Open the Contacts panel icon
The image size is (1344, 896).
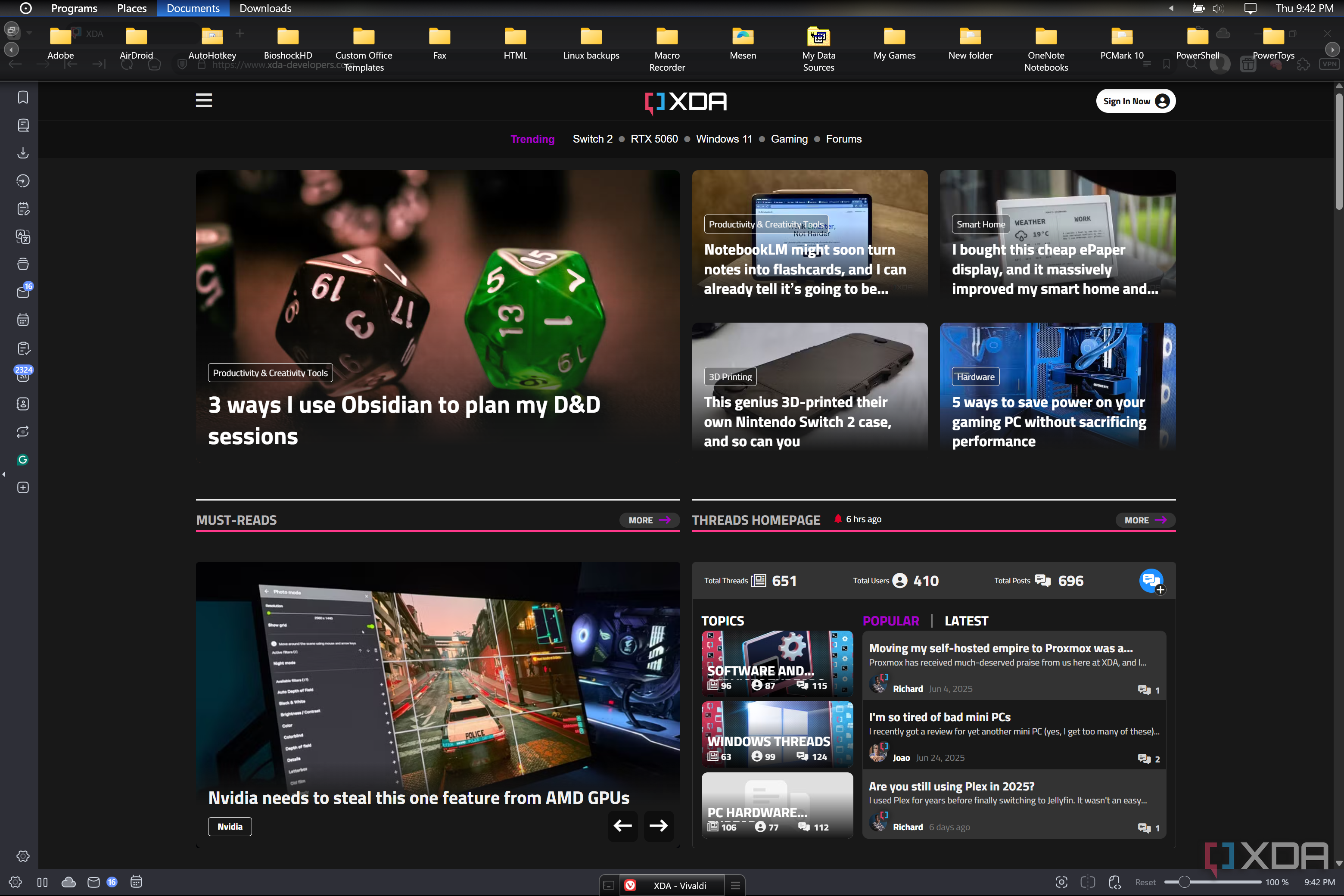tap(23, 404)
